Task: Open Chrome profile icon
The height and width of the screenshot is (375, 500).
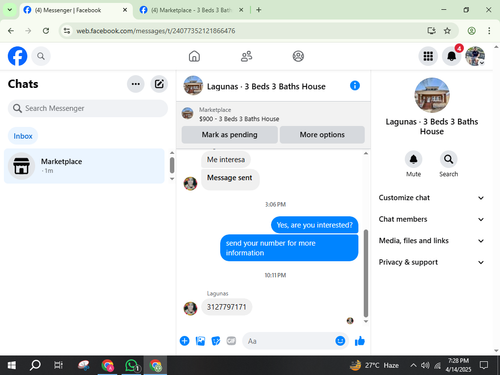Action: [471, 31]
